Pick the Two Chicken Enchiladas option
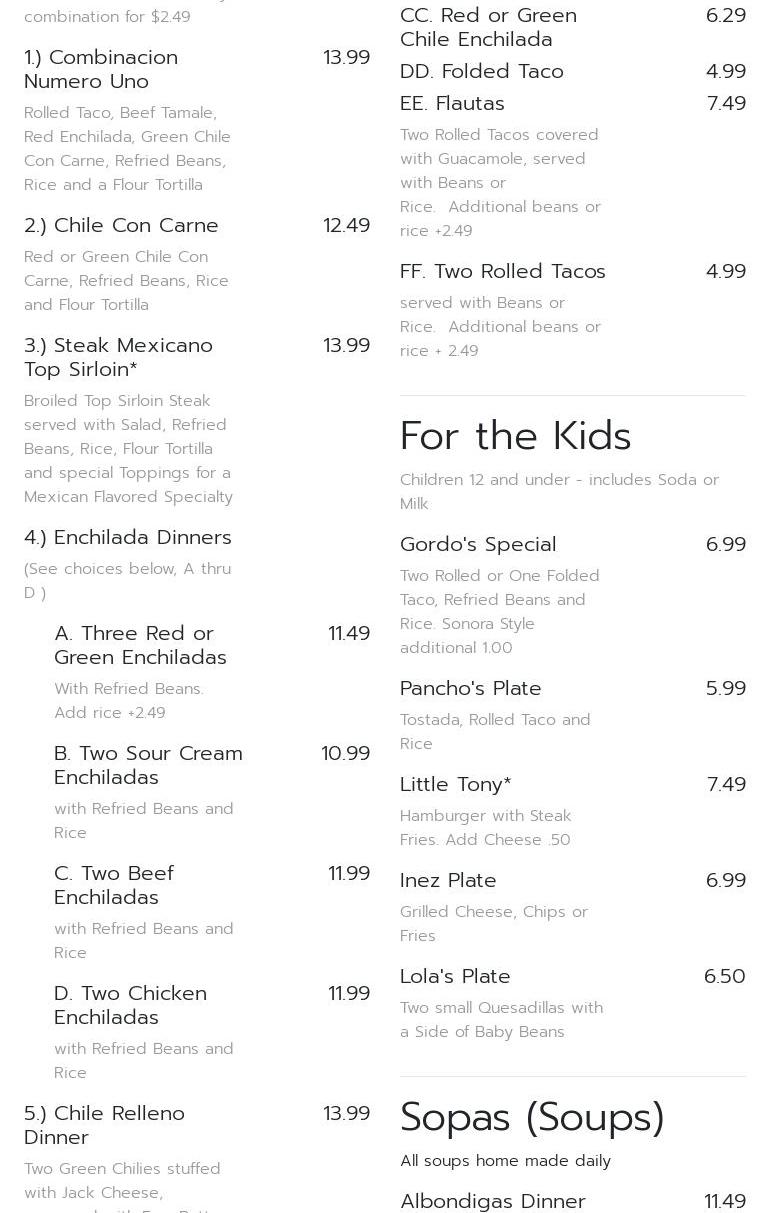The width and height of the screenshot is (770, 1213). tap(130, 1005)
